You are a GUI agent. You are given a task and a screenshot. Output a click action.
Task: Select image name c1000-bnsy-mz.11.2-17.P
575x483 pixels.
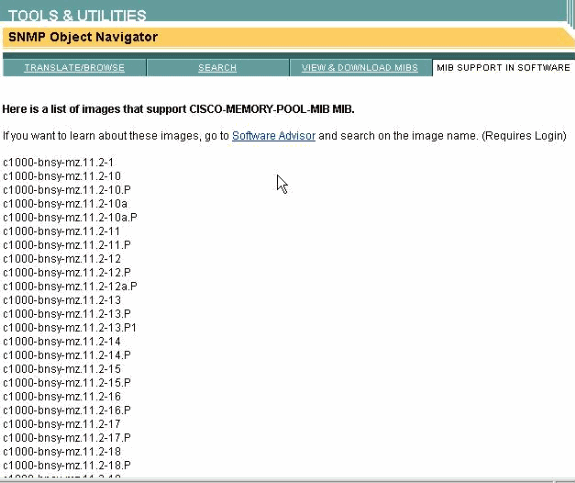pos(67,438)
